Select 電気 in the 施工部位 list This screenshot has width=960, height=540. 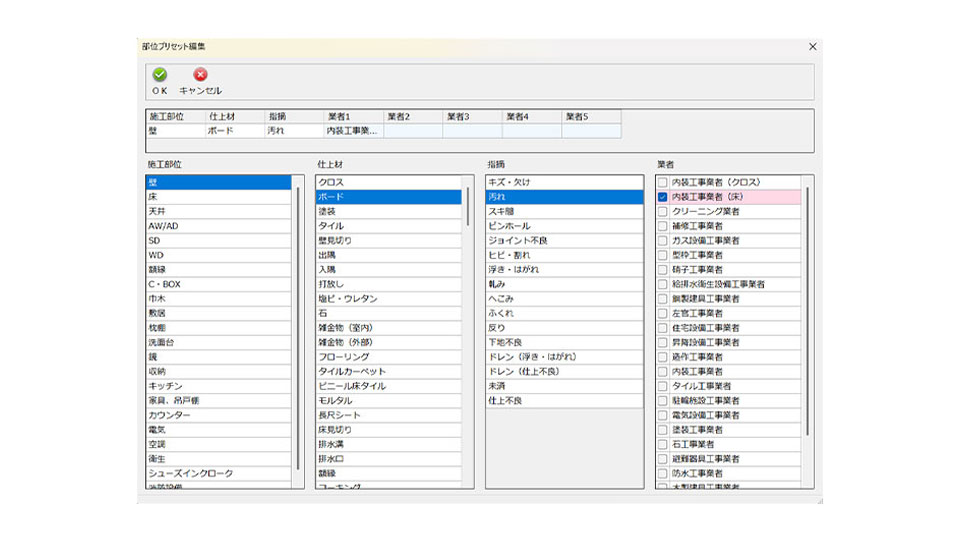tap(219, 430)
